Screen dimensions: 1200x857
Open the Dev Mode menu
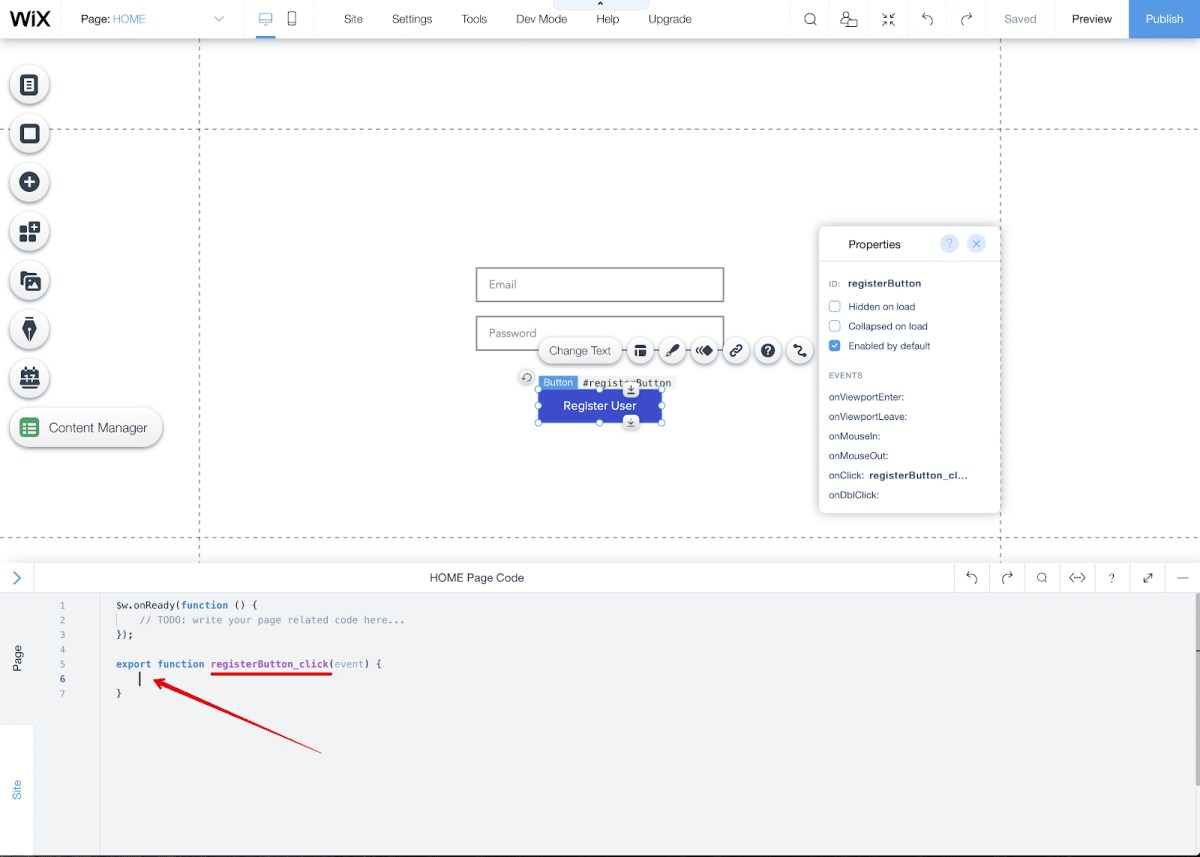(x=541, y=18)
